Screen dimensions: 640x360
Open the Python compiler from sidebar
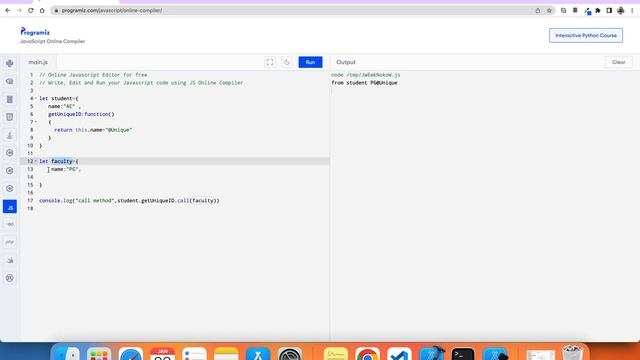point(10,63)
